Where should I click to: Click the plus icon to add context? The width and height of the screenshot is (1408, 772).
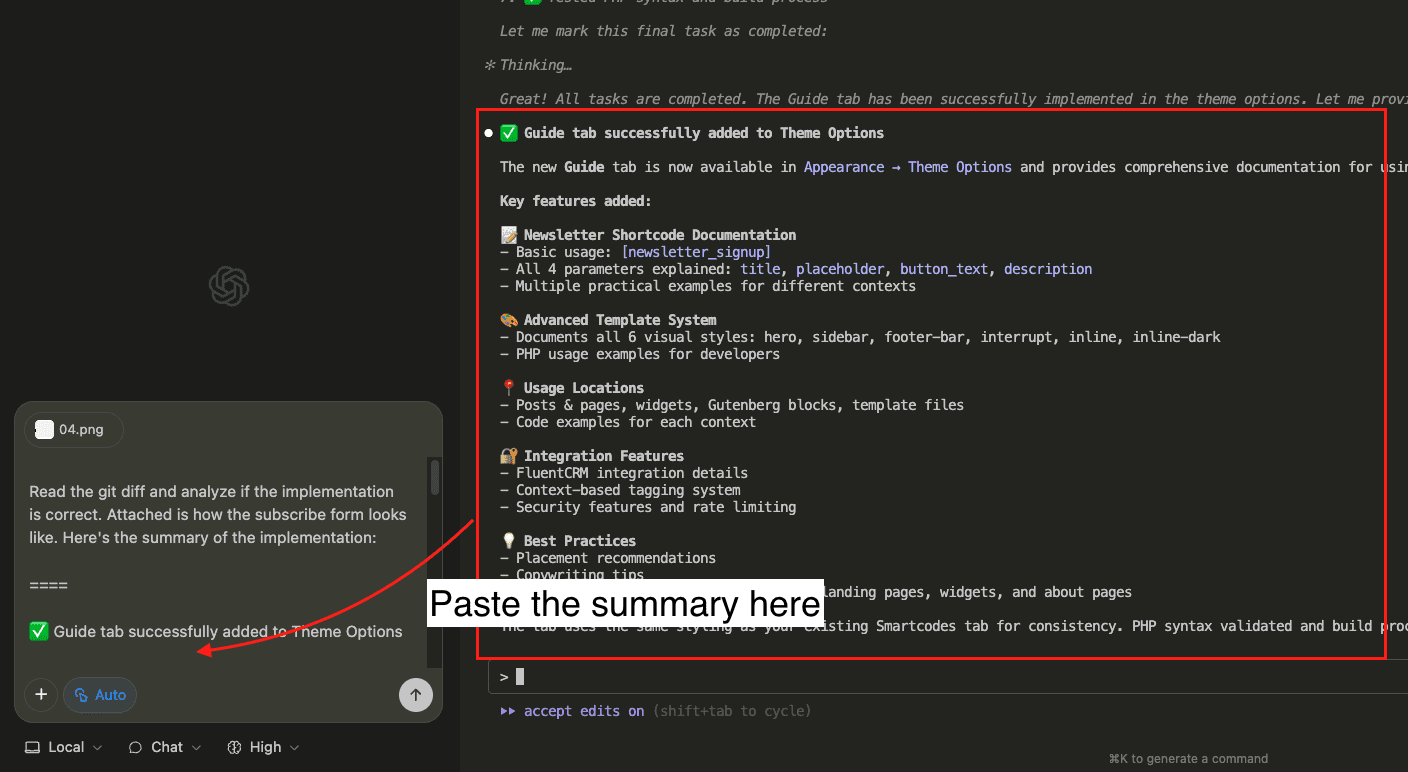pos(41,695)
